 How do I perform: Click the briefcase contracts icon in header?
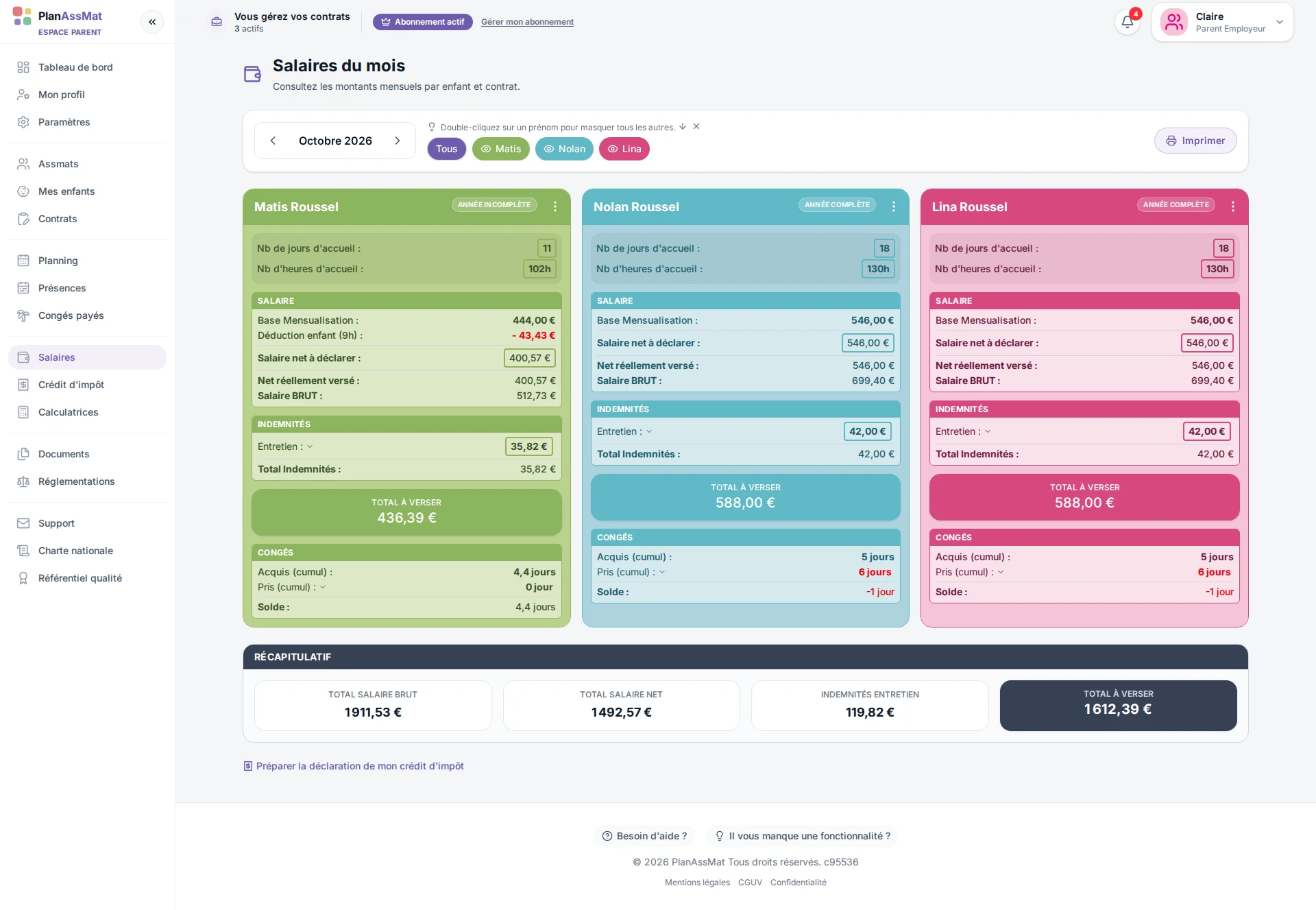[217, 22]
